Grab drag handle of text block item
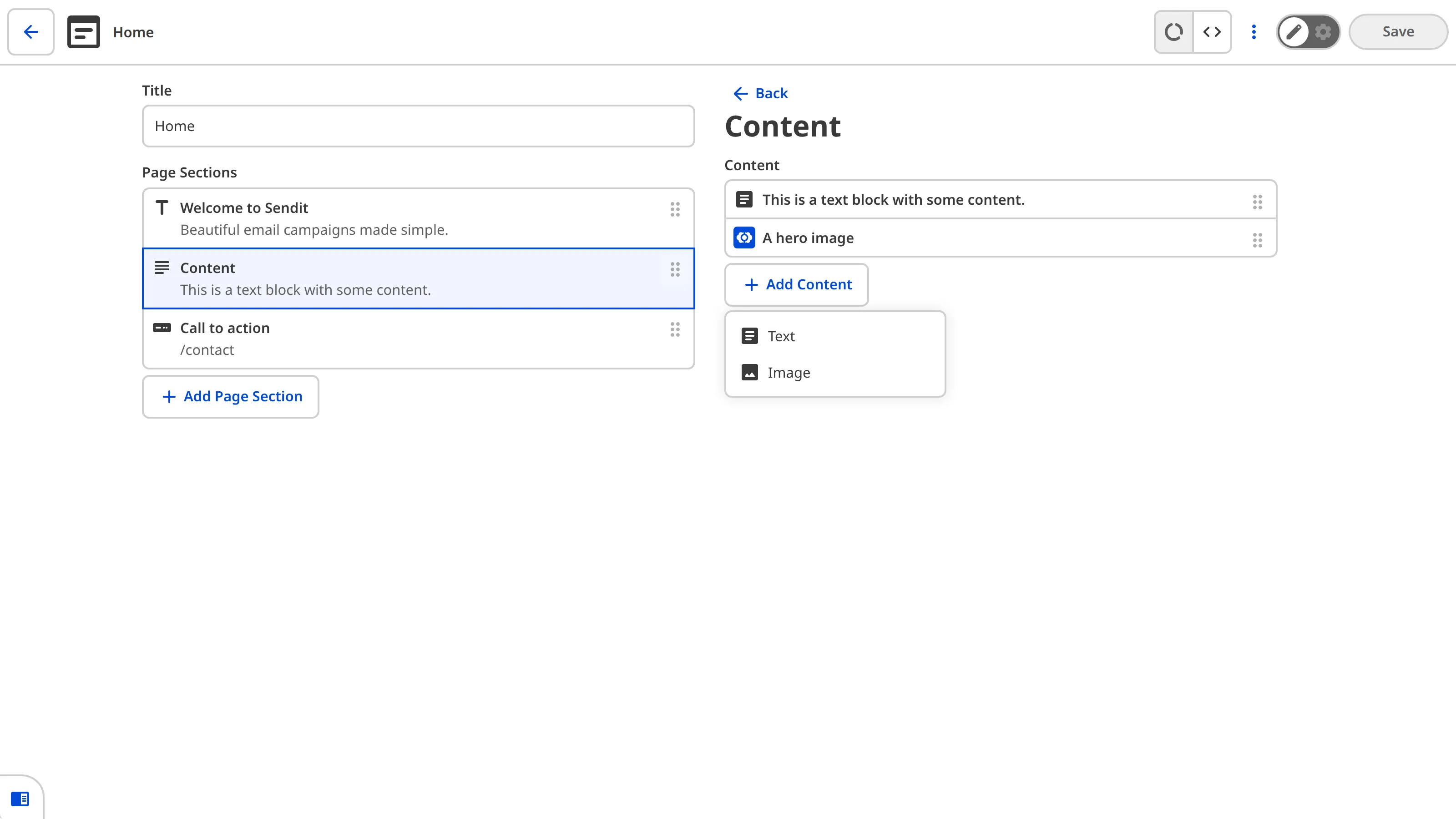The height and width of the screenshot is (819, 1456). click(x=1257, y=202)
